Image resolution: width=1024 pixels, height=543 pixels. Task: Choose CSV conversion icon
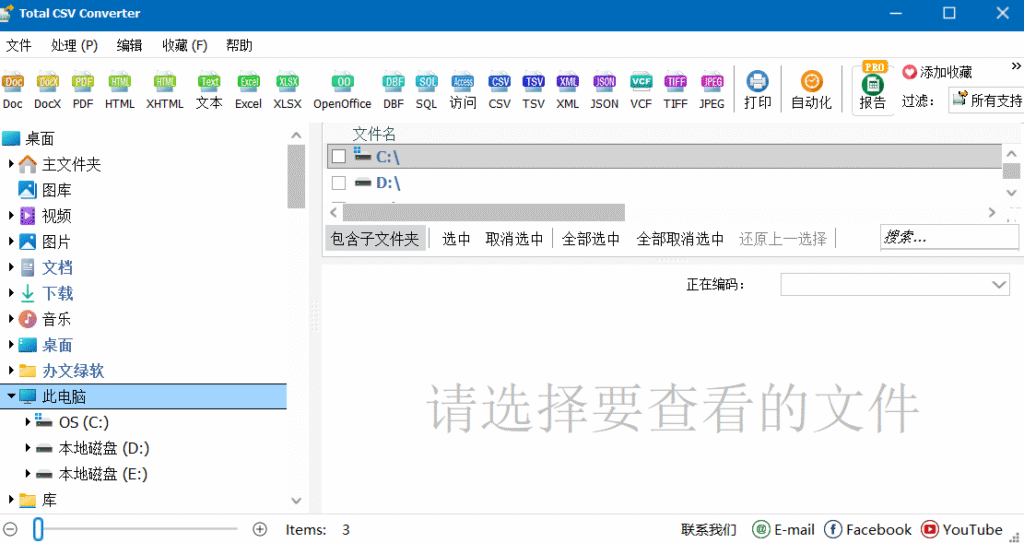tap(500, 90)
